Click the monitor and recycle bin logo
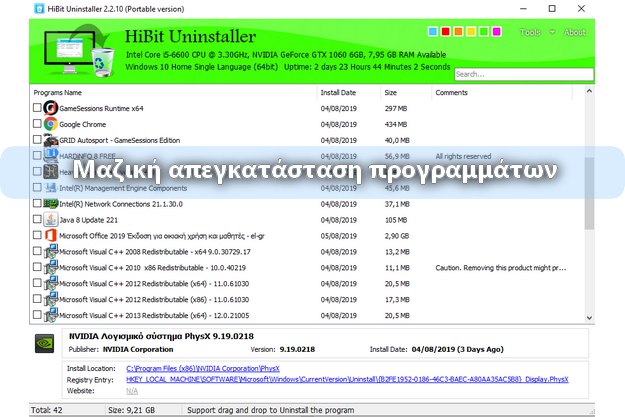The width and height of the screenshot is (625, 417). click(x=79, y=52)
